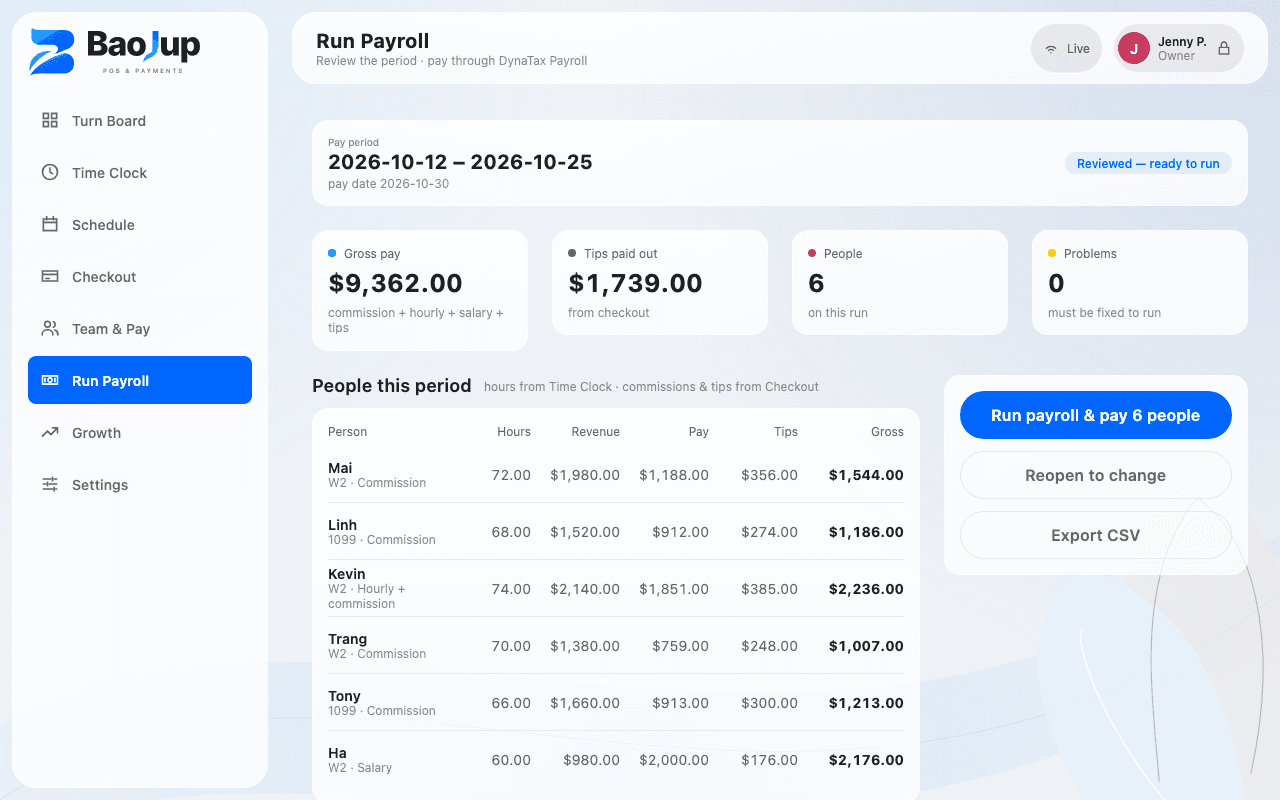1280x800 pixels.
Task: Click the Problems card
Action: point(1140,283)
